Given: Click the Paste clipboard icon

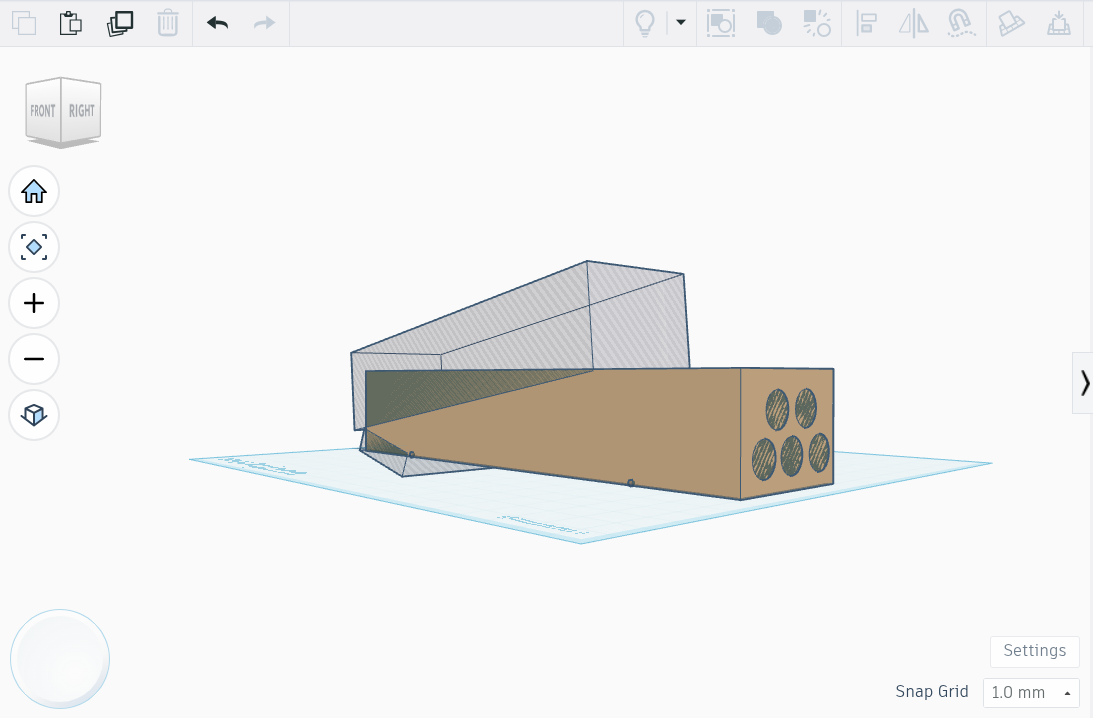Looking at the screenshot, I should (70, 23).
